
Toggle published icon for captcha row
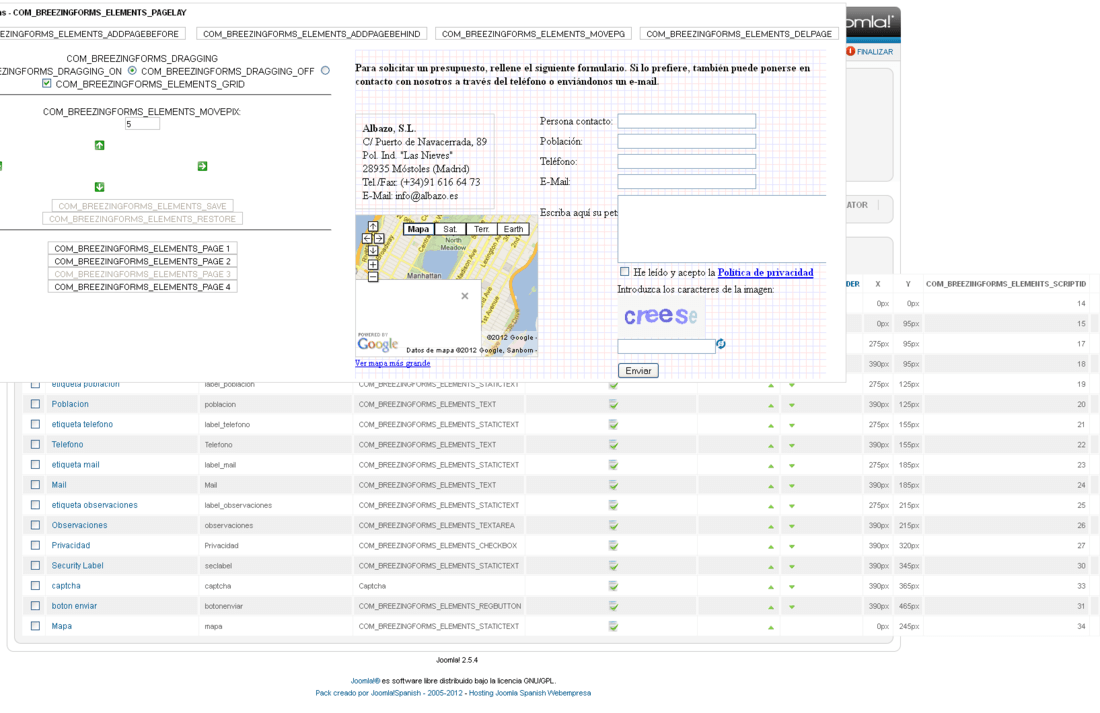[613, 586]
